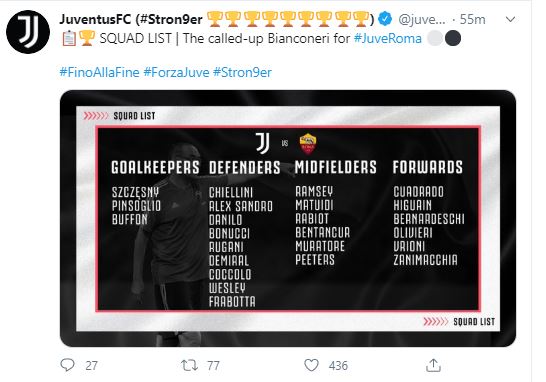546x382 pixels.
Task: Open the 55m tweet timestamp
Action: (x=473, y=20)
